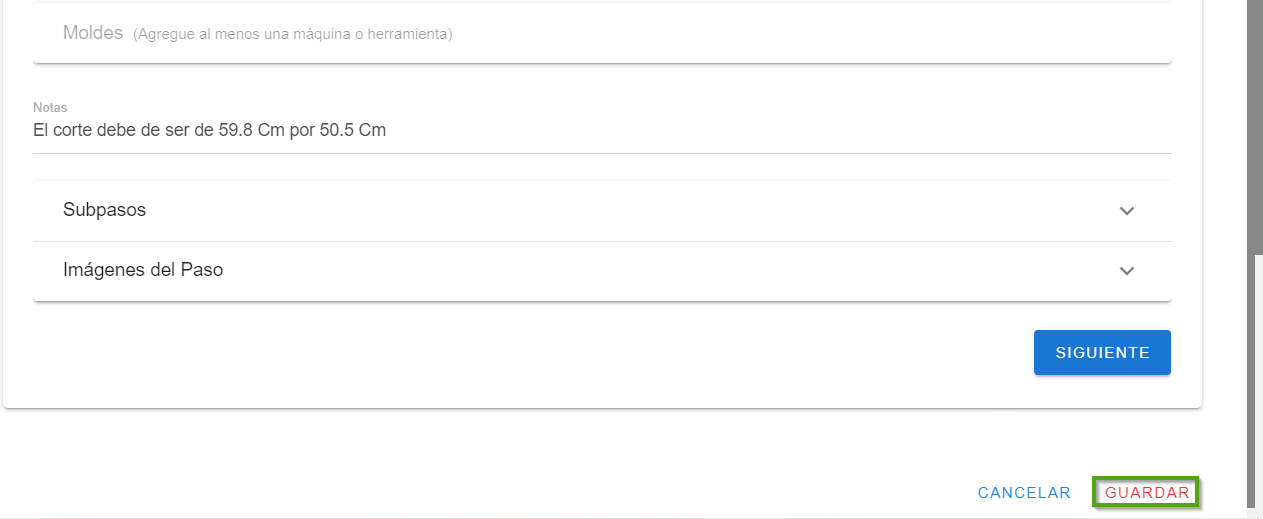
Task: Place cursor after '50.5 Cm' in notes
Action: (x=387, y=130)
